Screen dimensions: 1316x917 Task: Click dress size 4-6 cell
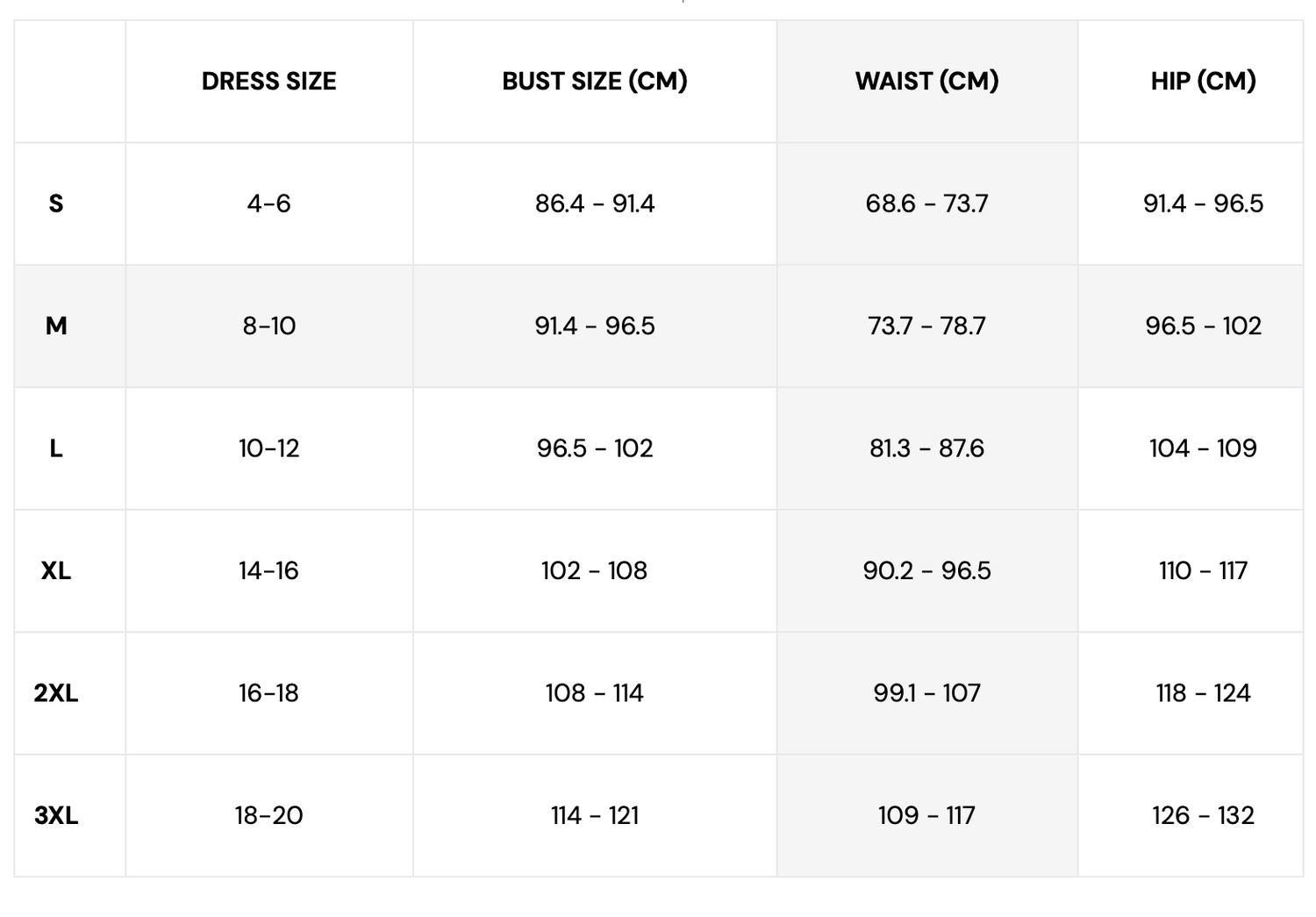pyautogui.click(x=268, y=204)
